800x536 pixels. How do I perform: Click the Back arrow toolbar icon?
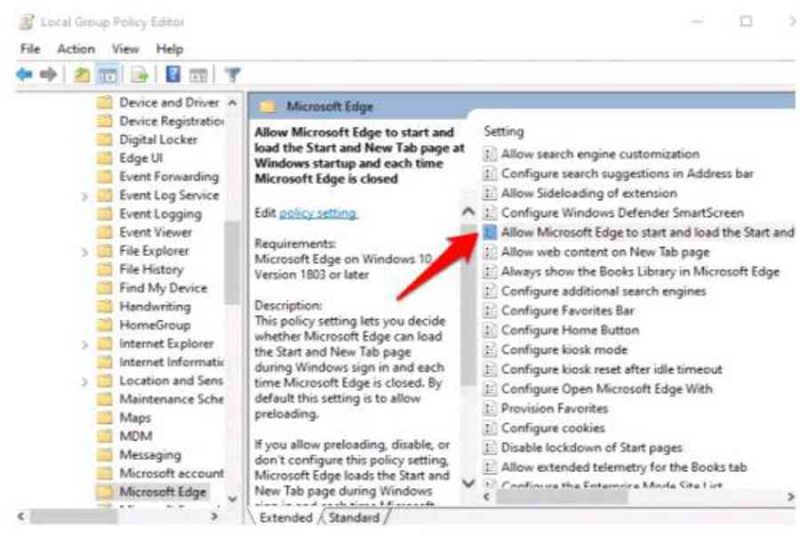click(x=24, y=75)
